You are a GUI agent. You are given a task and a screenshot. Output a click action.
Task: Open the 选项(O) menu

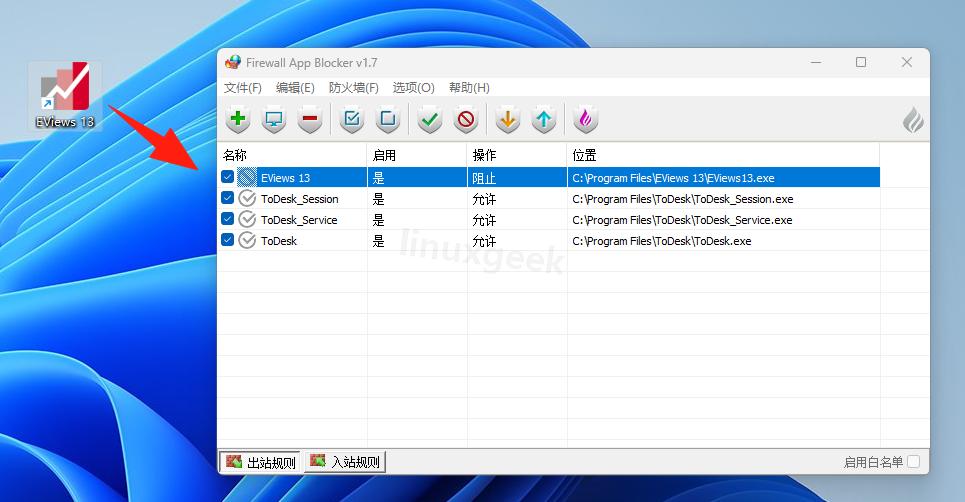414,88
